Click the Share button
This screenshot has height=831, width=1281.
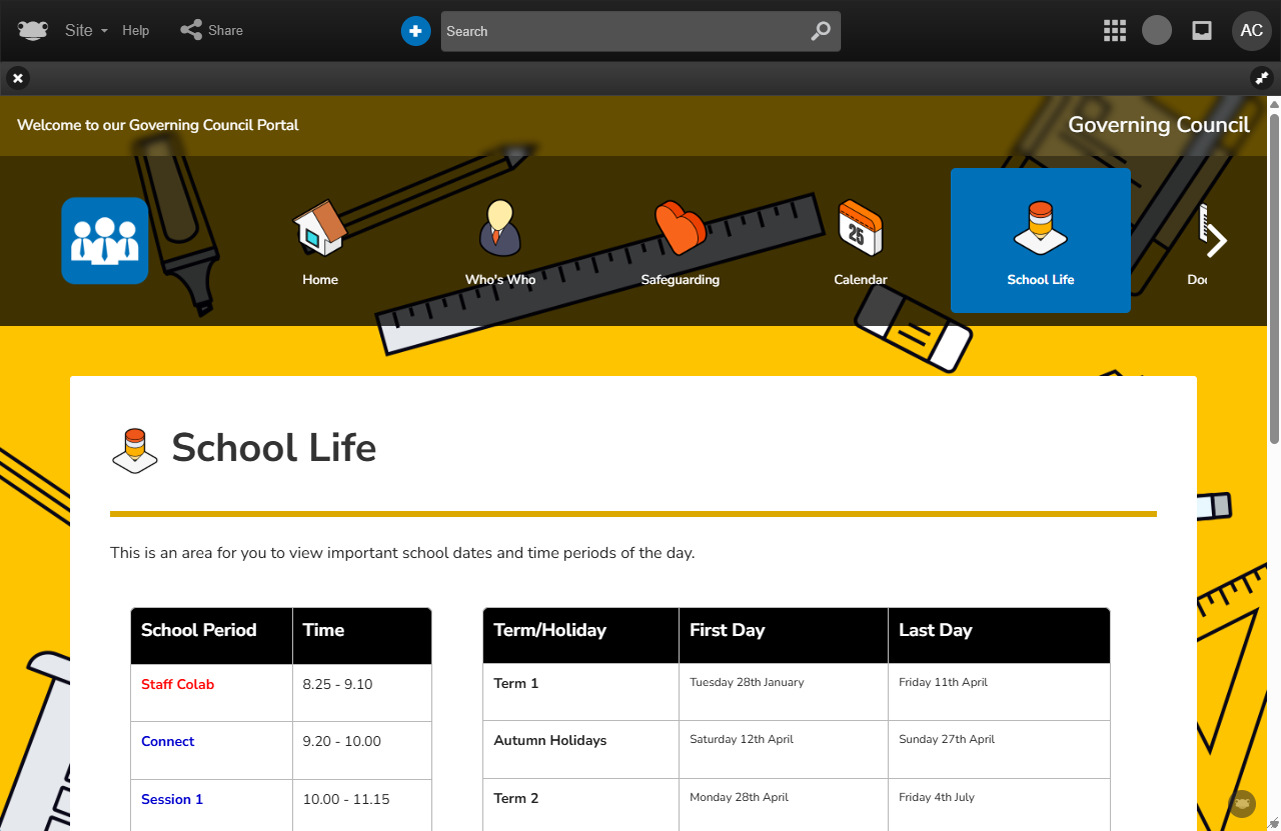point(212,31)
